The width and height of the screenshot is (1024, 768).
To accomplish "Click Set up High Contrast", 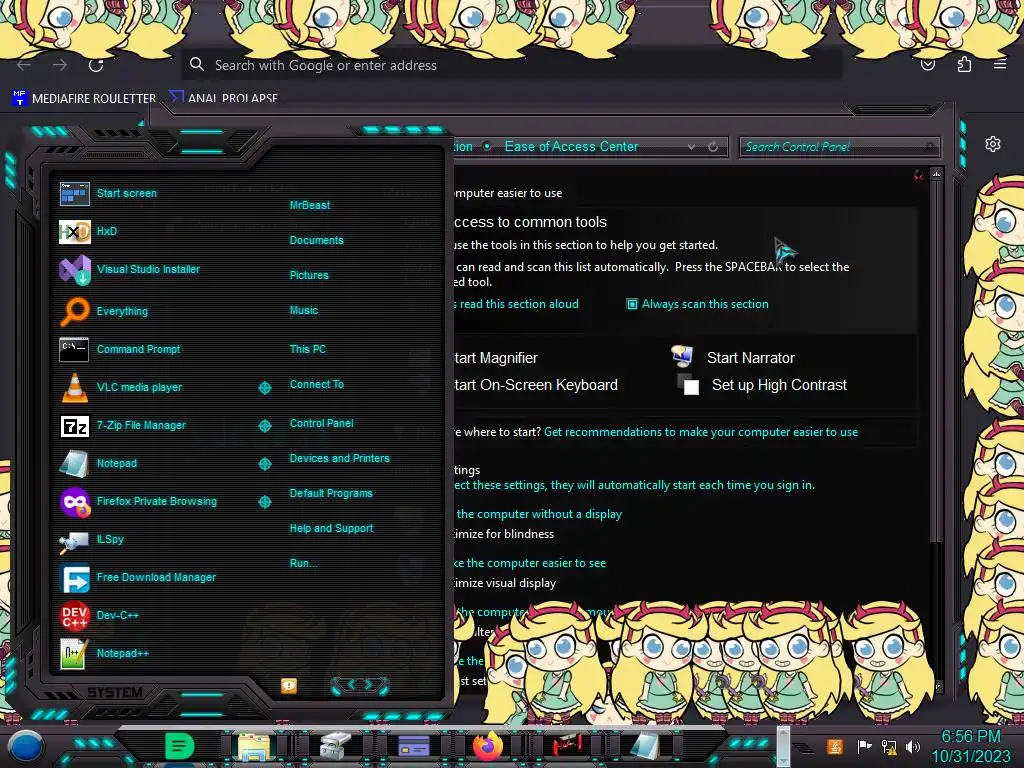I will [779, 385].
